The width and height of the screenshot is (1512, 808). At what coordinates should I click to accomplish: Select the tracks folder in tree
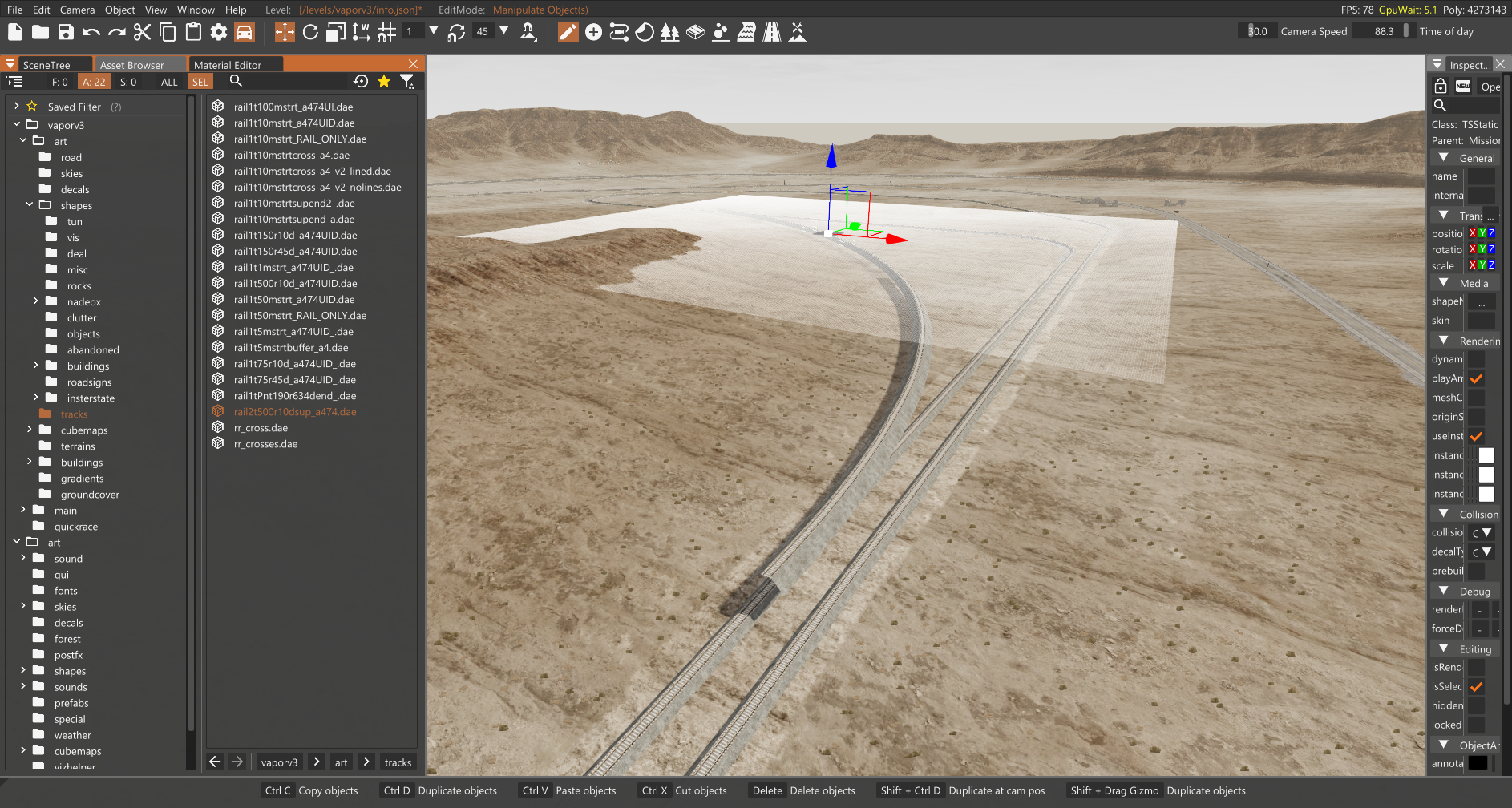pos(74,414)
